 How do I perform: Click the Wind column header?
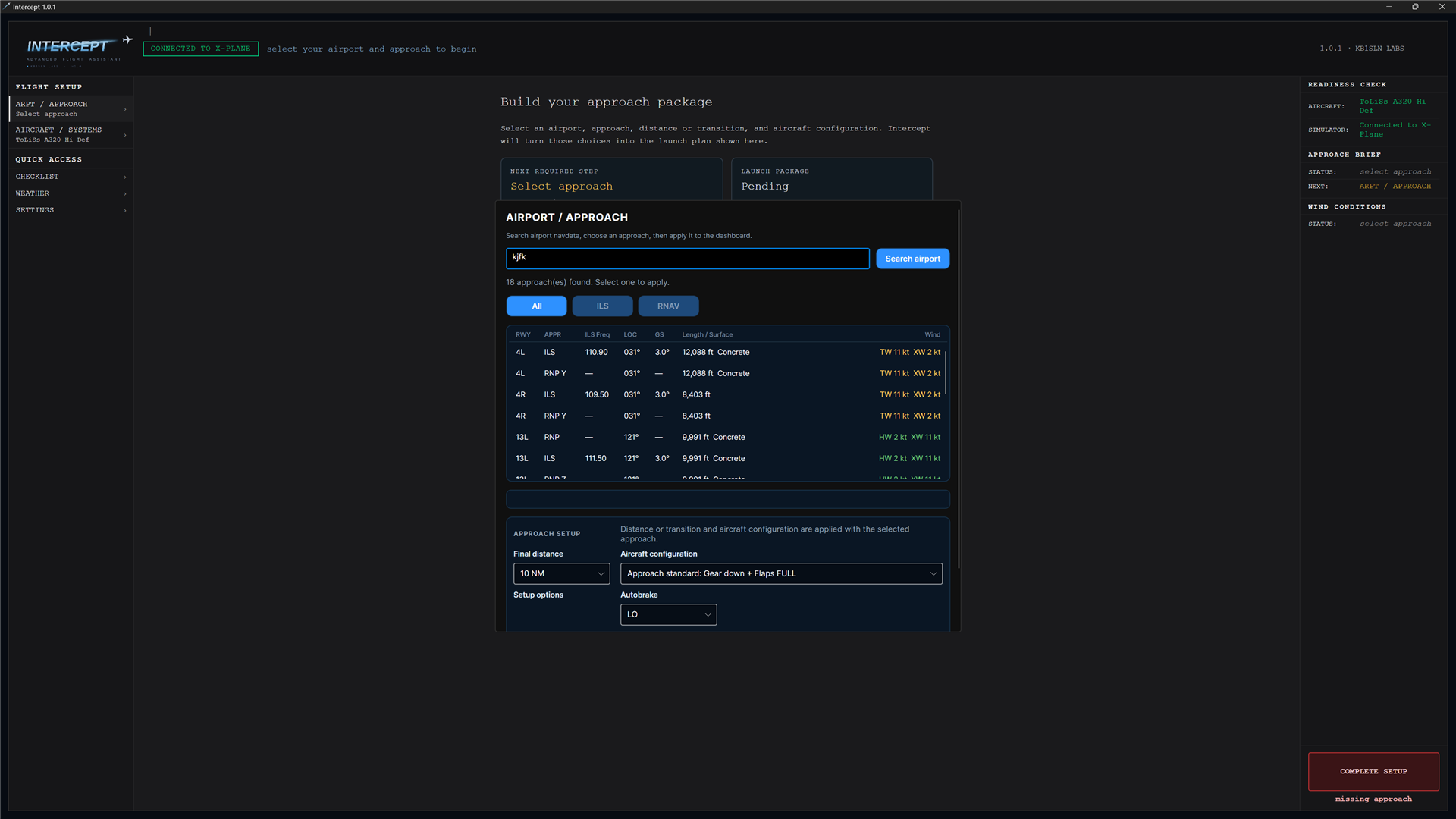pos(932,334)
